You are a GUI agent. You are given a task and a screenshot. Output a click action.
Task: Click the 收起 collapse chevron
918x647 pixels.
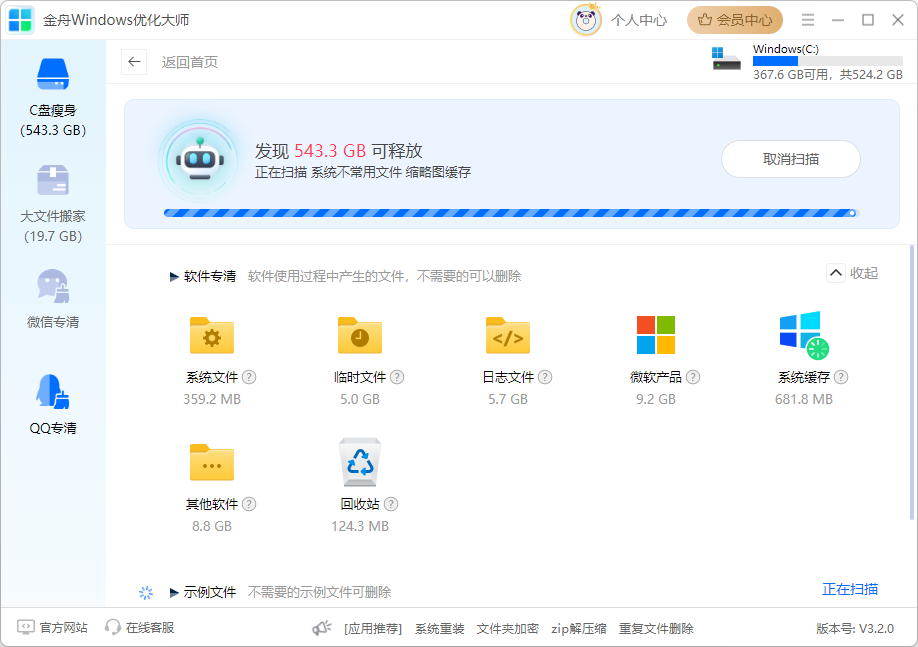pos(835,273)
